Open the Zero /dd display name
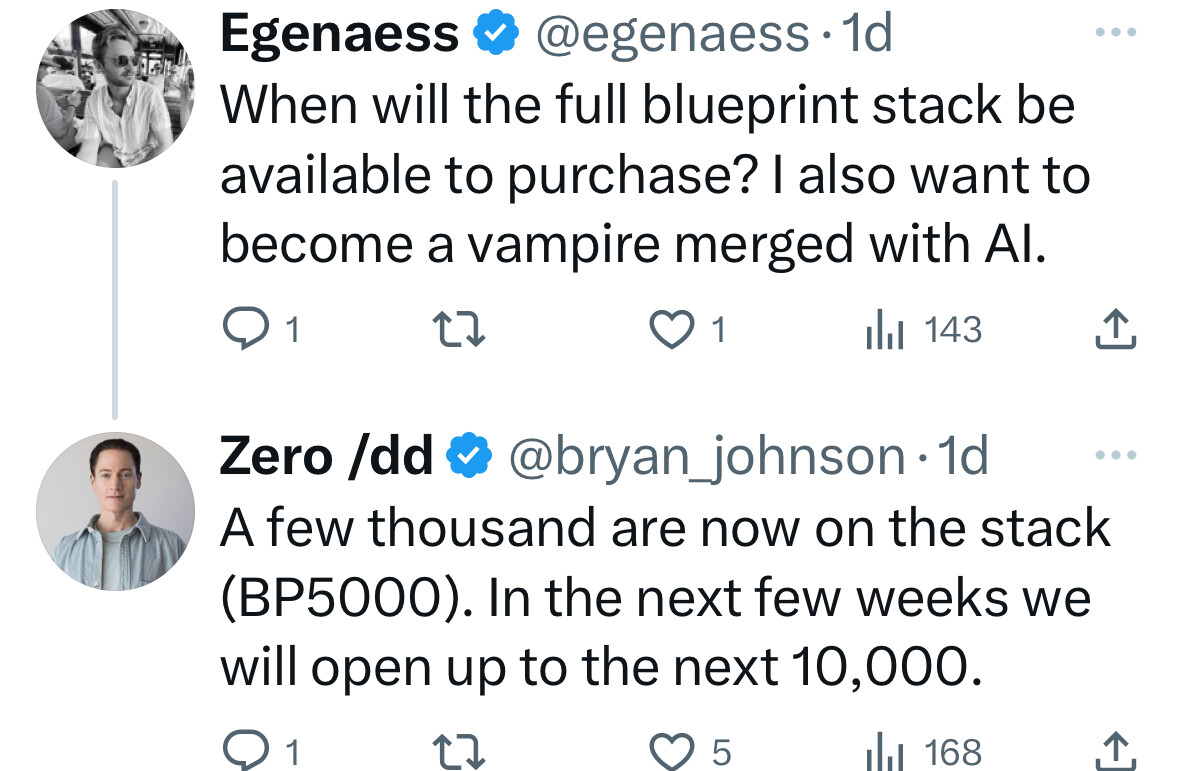This screenshot has width=1179, height=771. coord(326,456)
